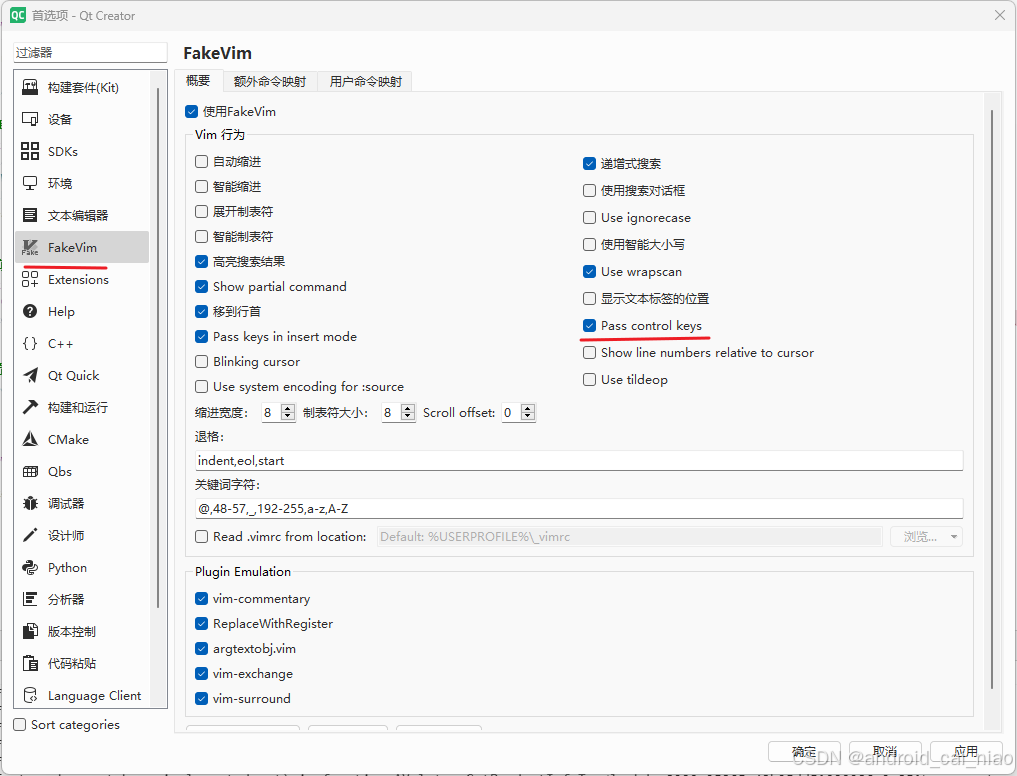Open the Extensions category icon
The image size is (1017, 776).
coord(30,279)
